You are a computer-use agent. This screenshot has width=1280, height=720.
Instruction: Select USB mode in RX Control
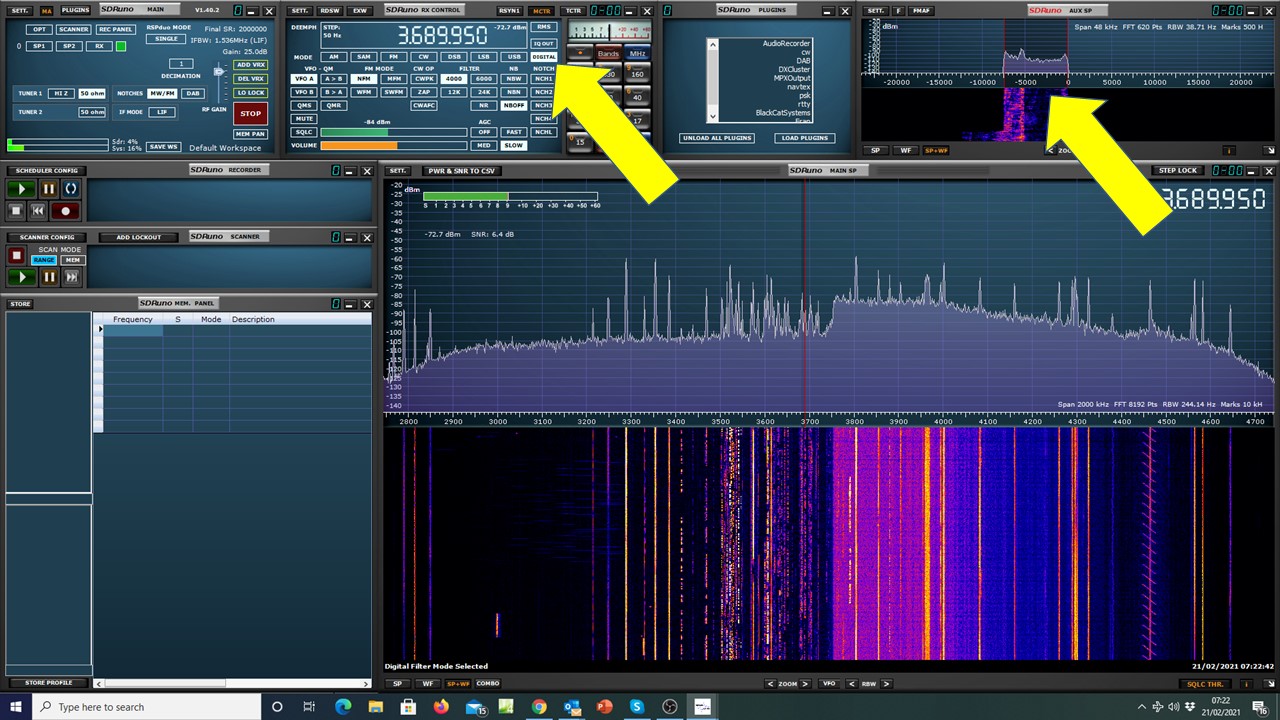click(513, 57)
